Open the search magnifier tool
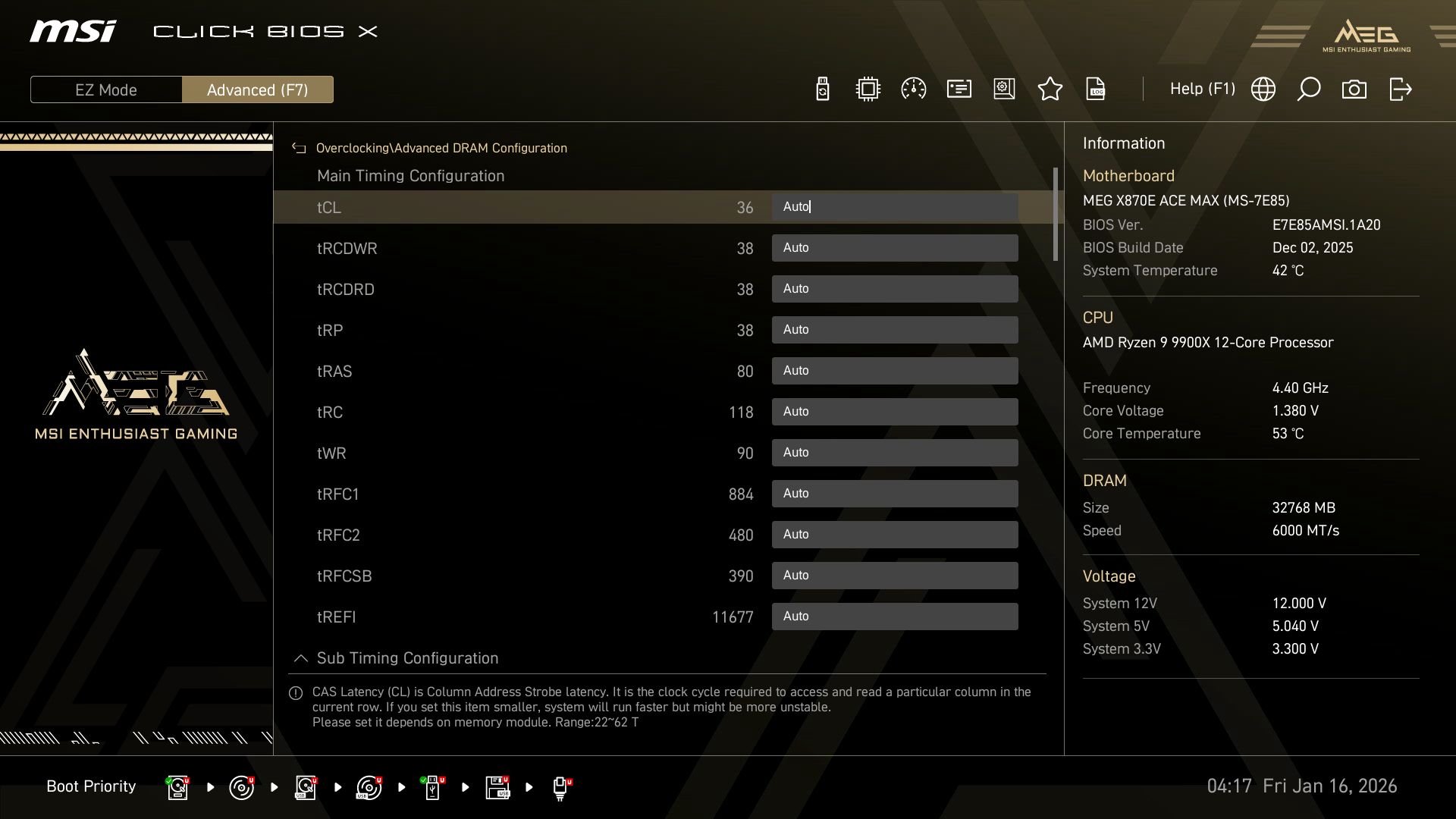The width and height of the screenshot is (1456, 819). 1307,89
